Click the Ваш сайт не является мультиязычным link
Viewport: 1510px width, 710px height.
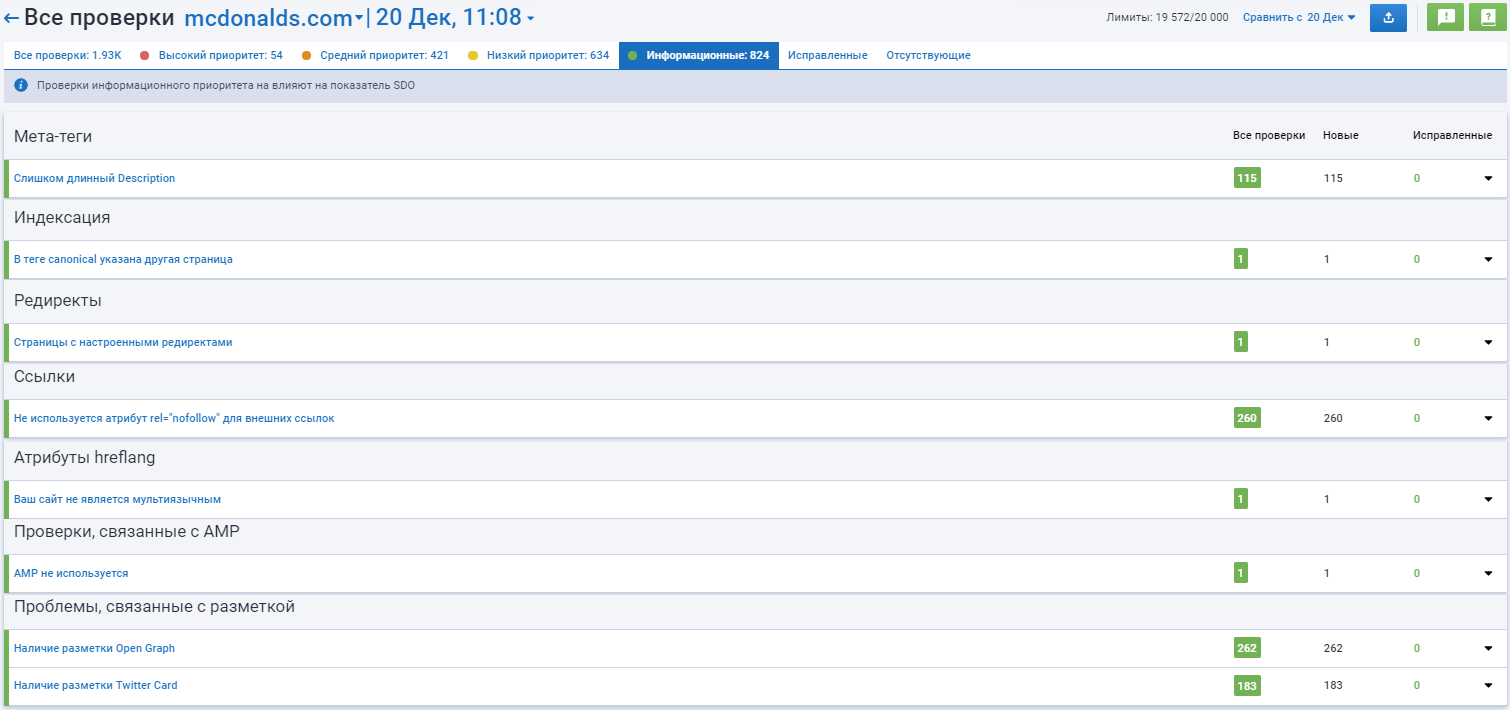pos(117,499)
